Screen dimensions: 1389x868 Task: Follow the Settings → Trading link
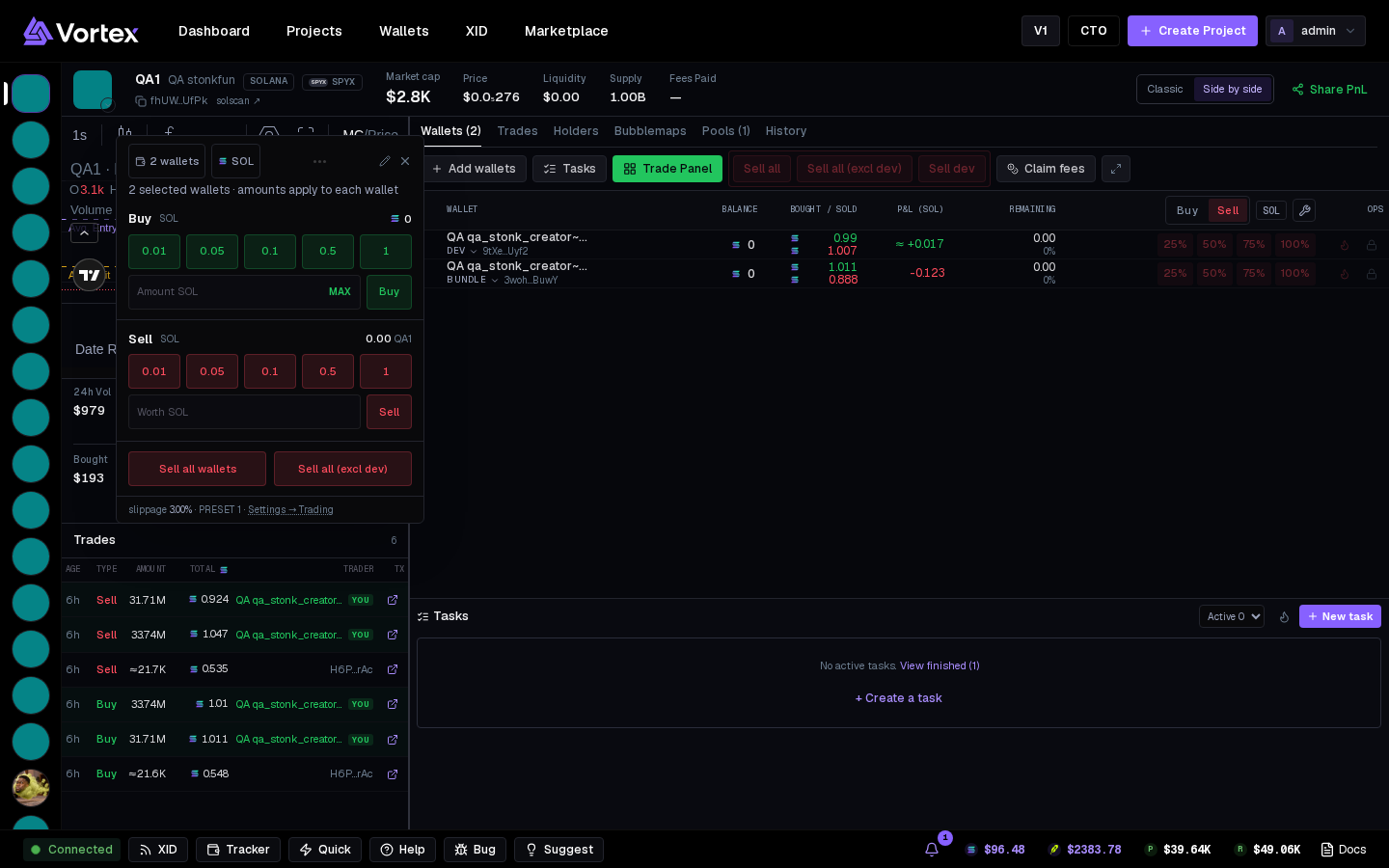coord(290,510)
